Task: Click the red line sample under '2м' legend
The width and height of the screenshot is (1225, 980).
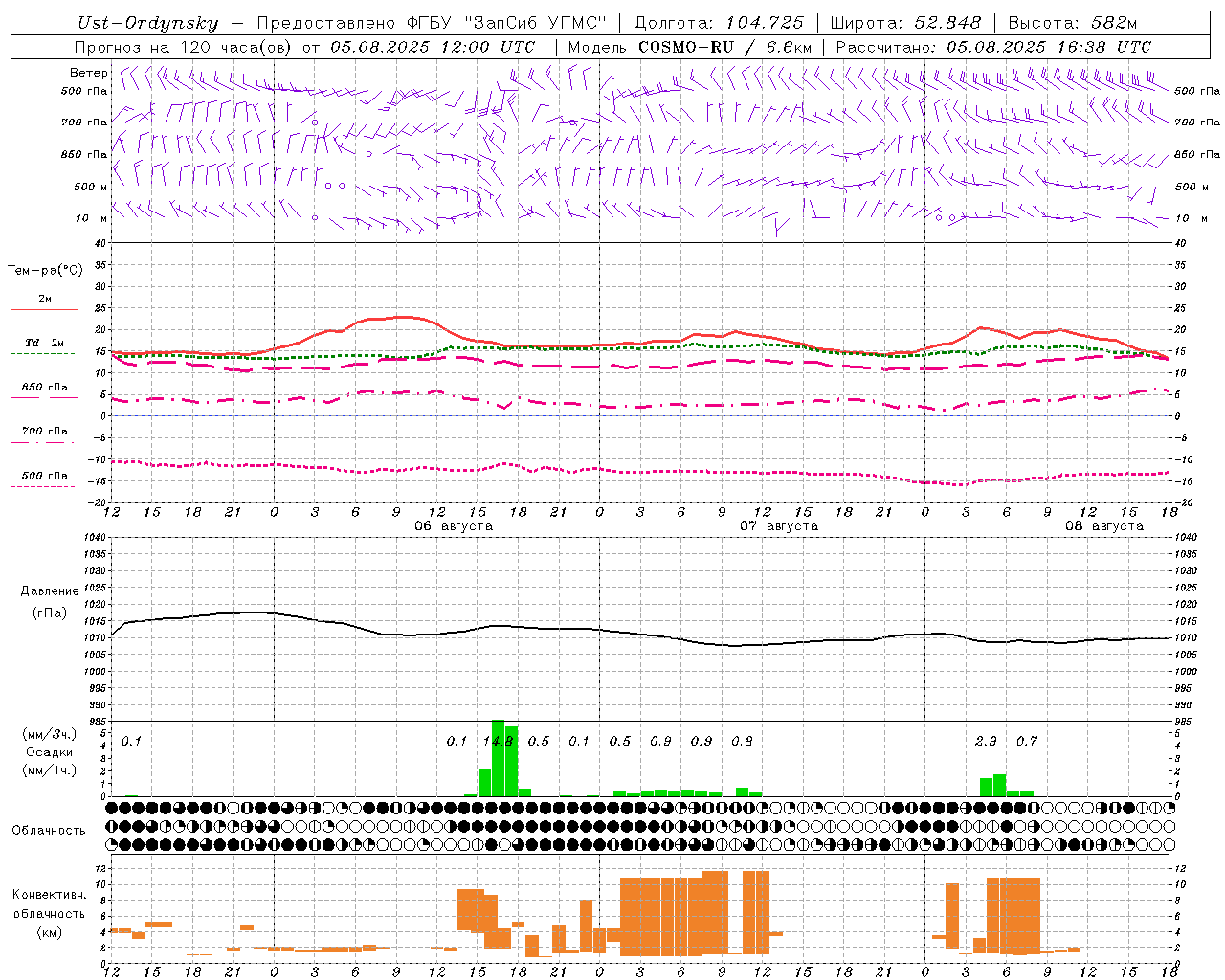Action: coord(44,309)
